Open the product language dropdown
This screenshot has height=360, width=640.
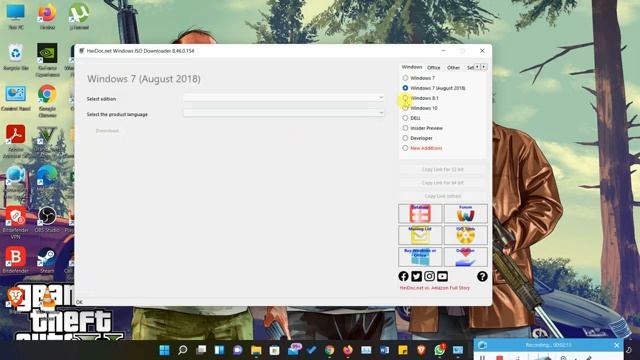pos(284,113)
